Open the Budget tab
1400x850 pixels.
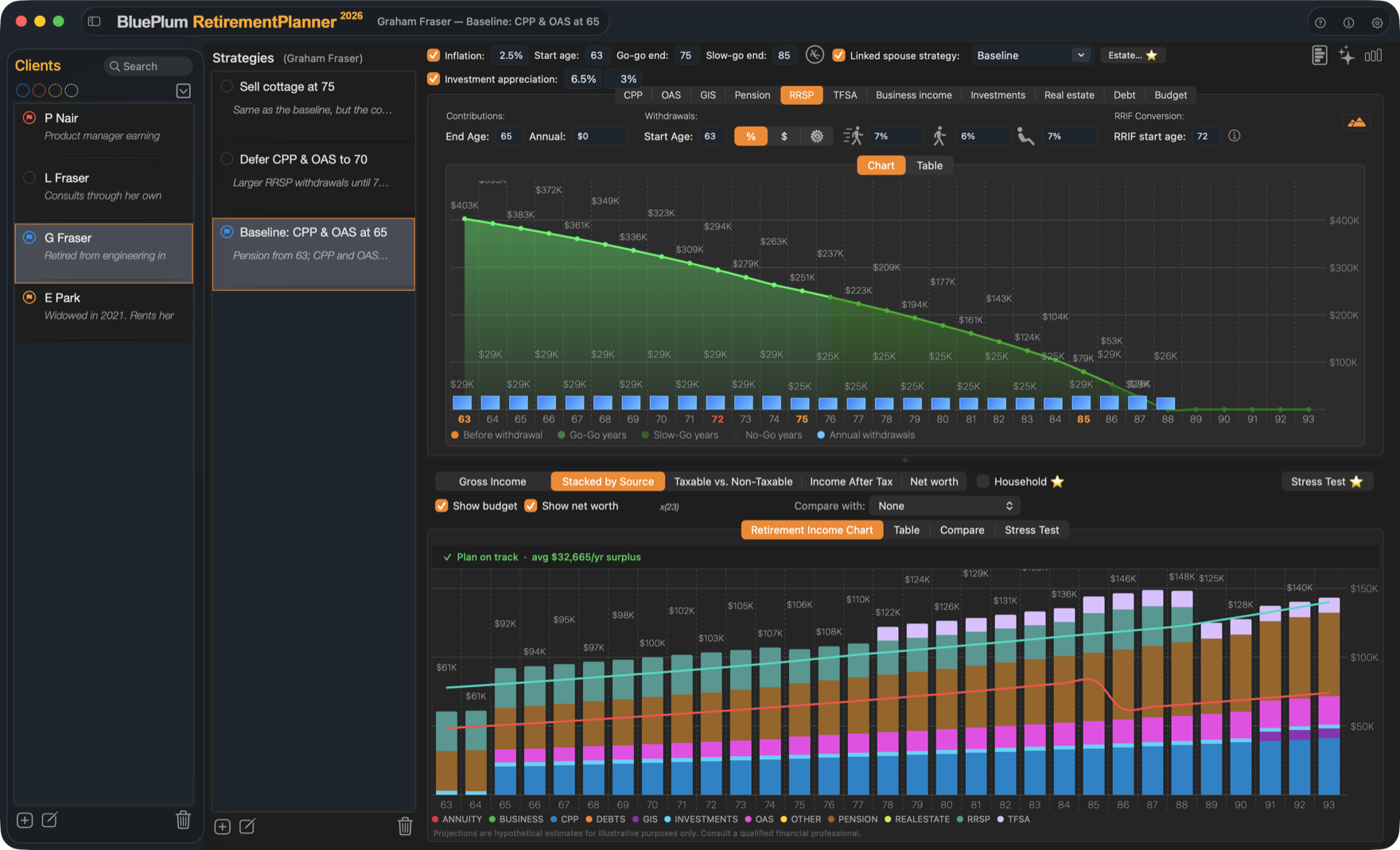(1171, 95)
